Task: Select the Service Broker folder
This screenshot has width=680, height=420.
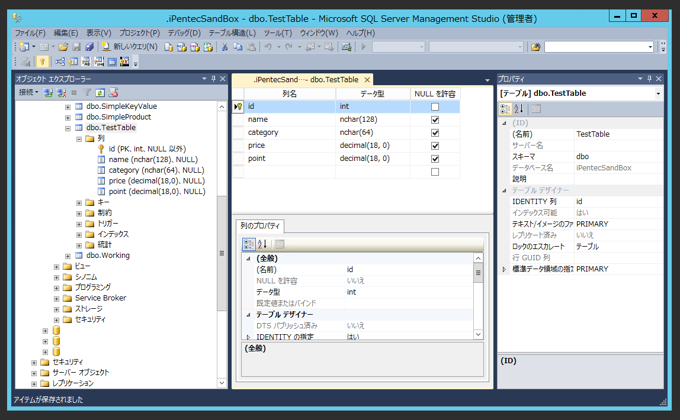Action: pyautogui.click(x=100, y=298)
